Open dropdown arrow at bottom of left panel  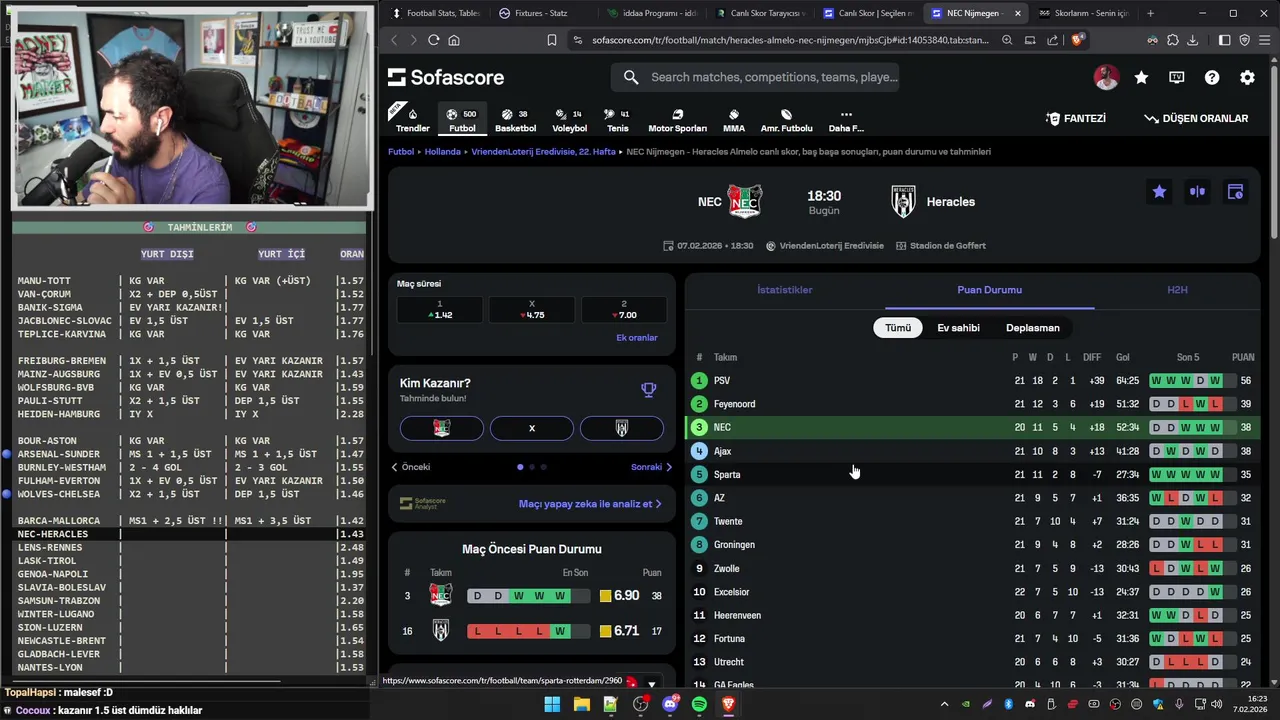point(652,684)
